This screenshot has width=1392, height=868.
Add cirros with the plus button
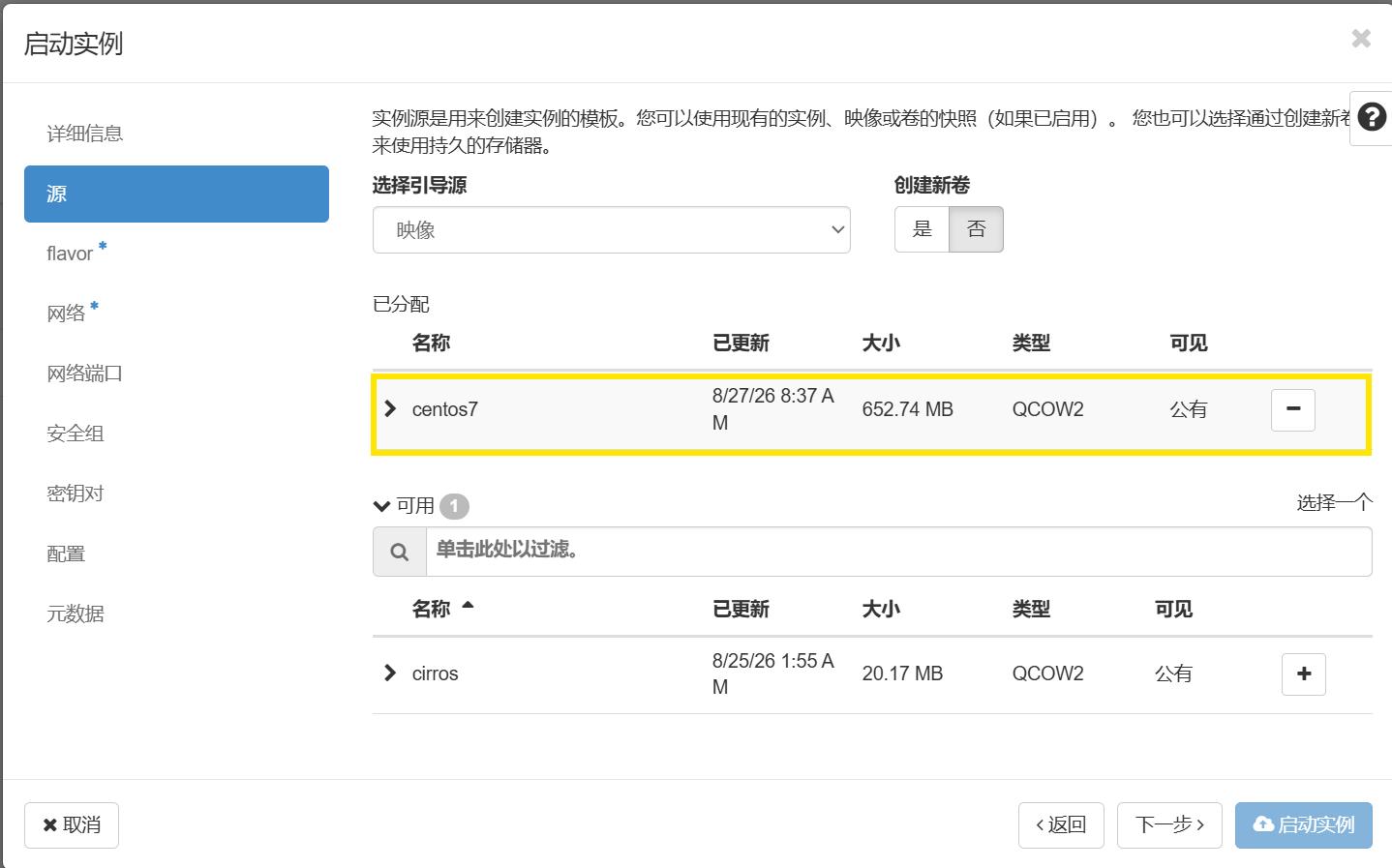point(1304,673)
